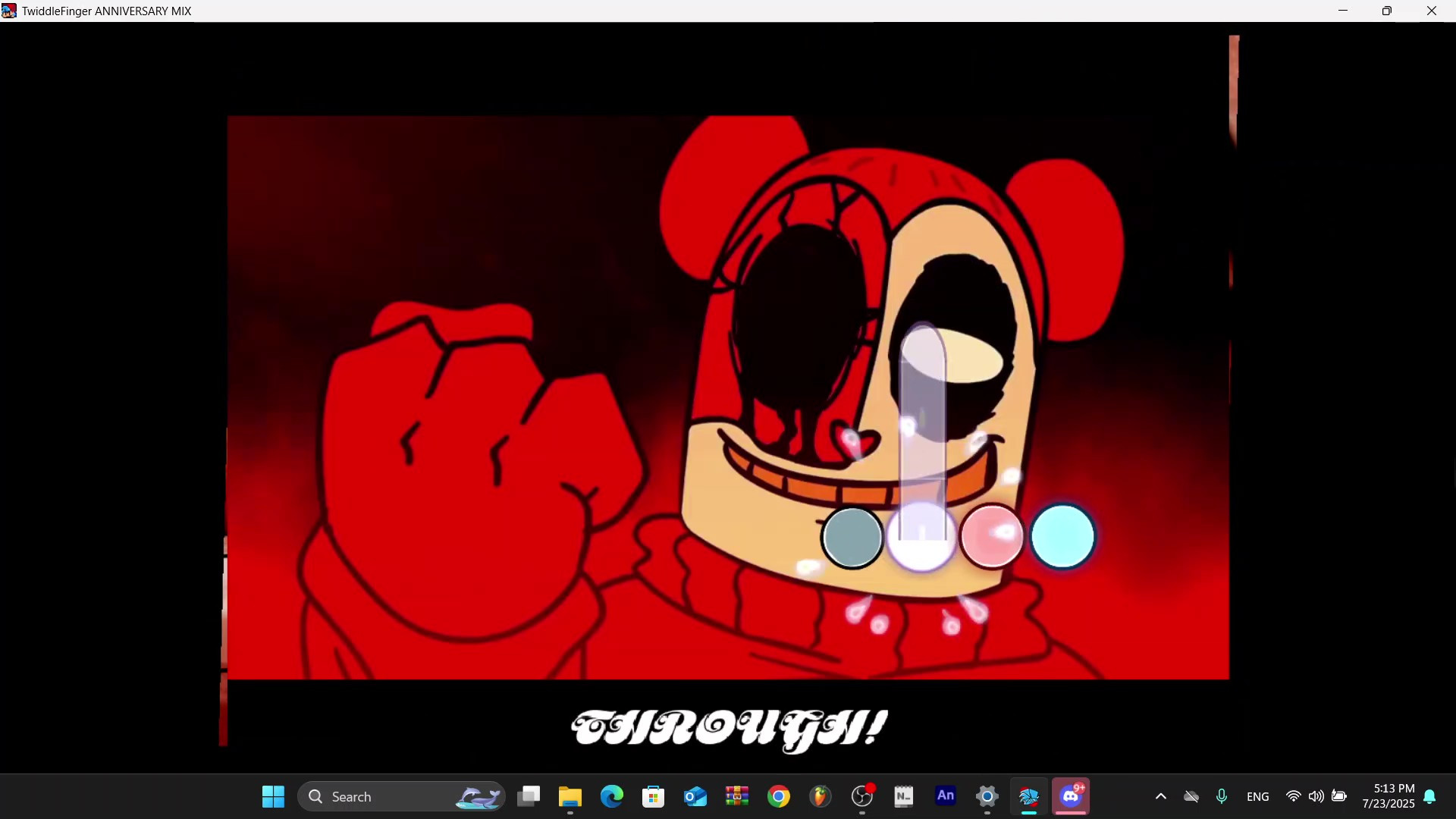Viewport: 1456px width, 819px height.
Task: Click the cyan right note receptor circle
Action: pos(1062,536)
